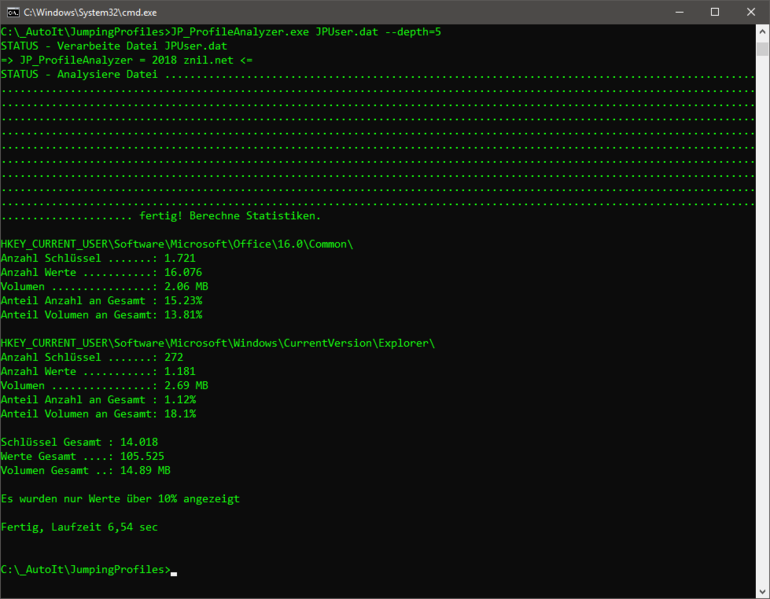Click the scrollbar down arrow
This screenshot has height=599, width=770.
[x=762, y=591]
